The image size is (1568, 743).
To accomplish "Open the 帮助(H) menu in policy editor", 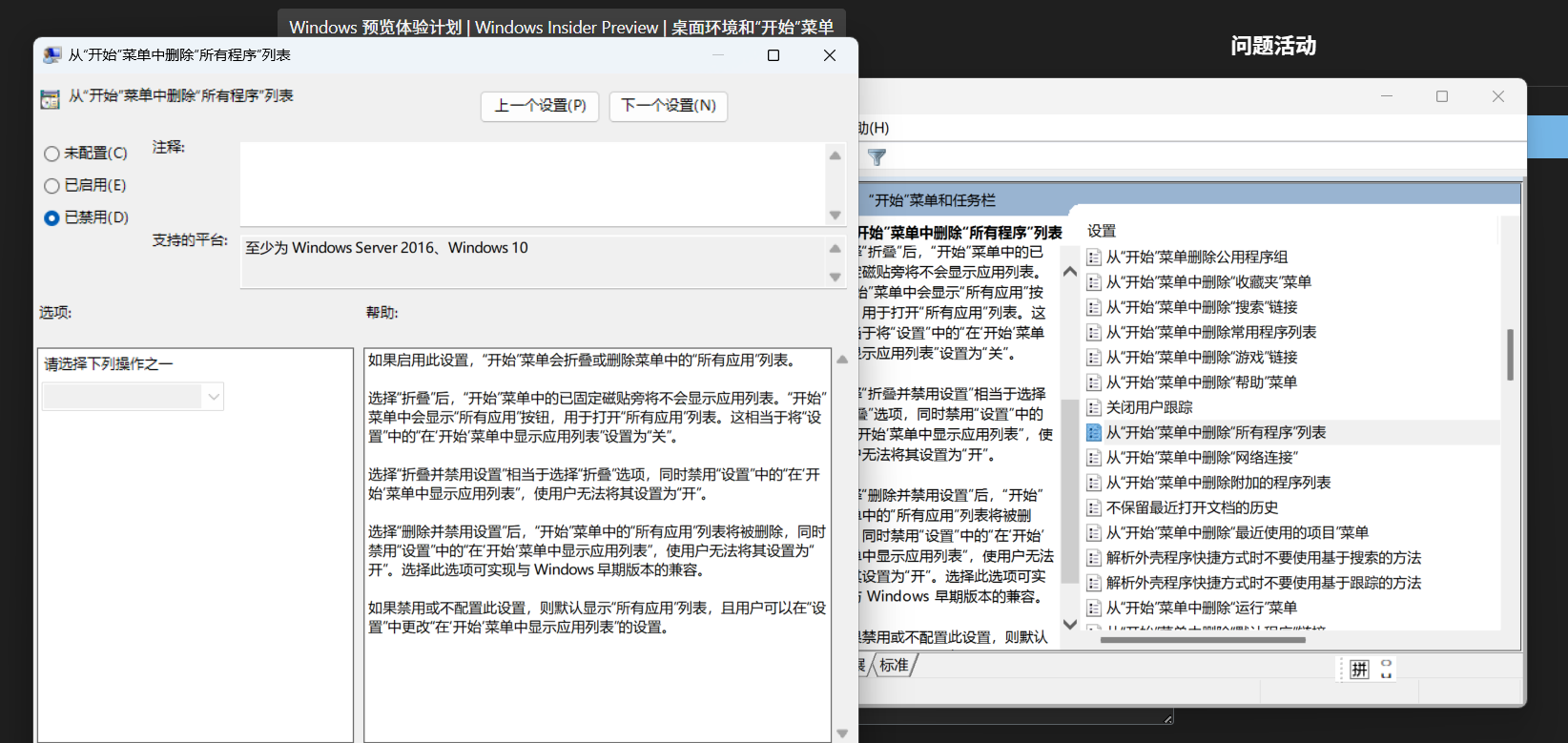I will click(x=874, y=128).
